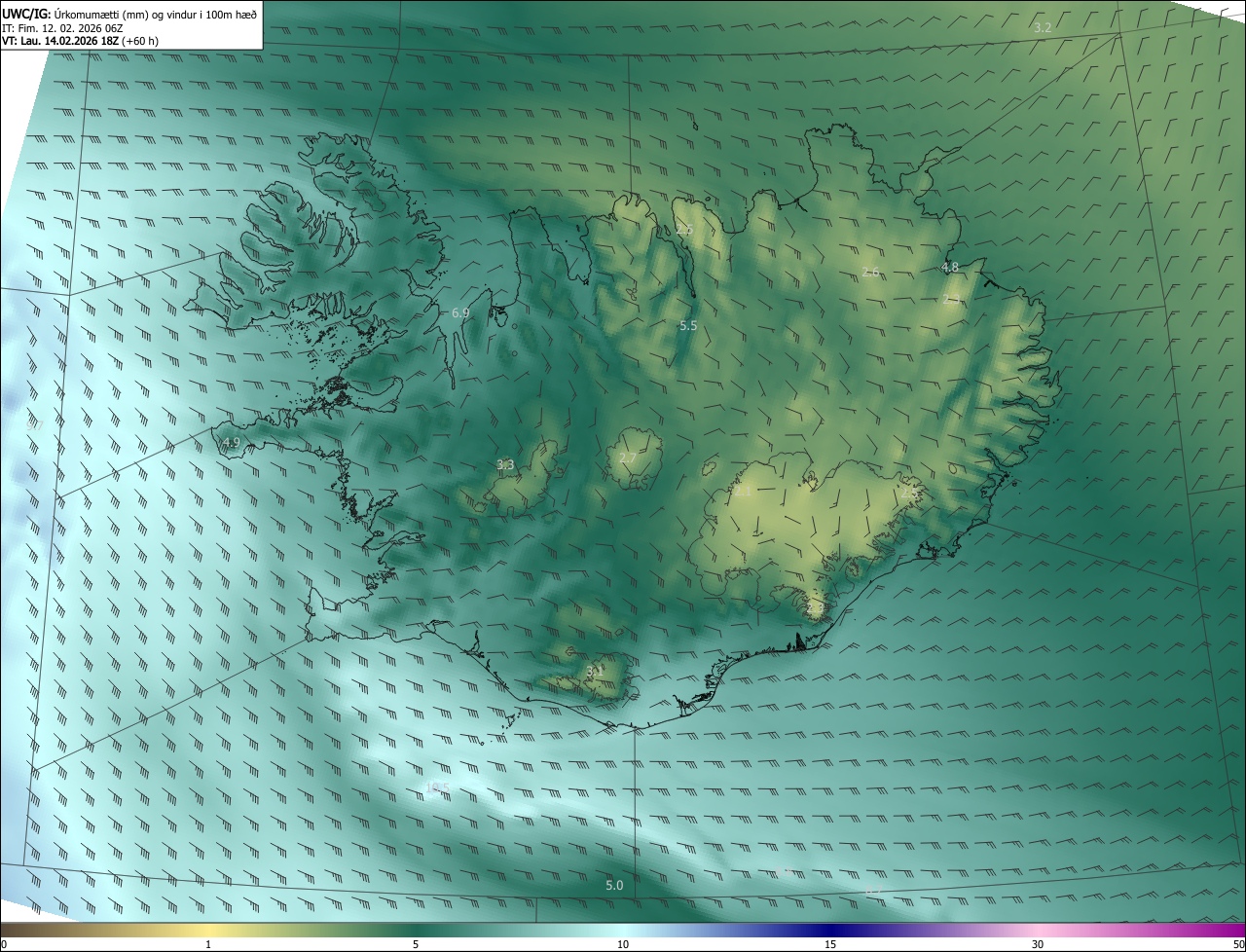Click the 5 tick on the color scale
The height and width of the screenshot is (952, 1246).
click(x=416, y=944)
